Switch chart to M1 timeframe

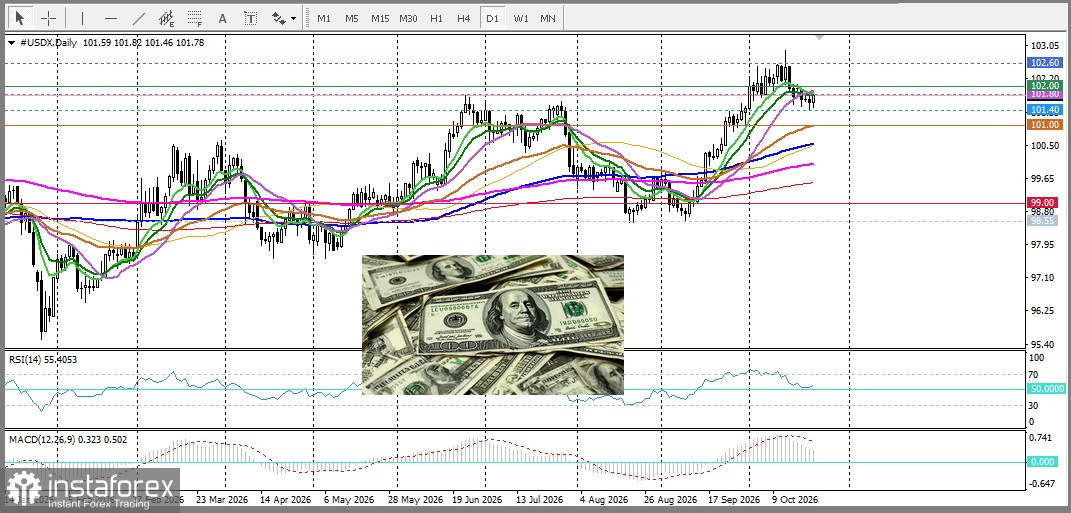(324, 18)
